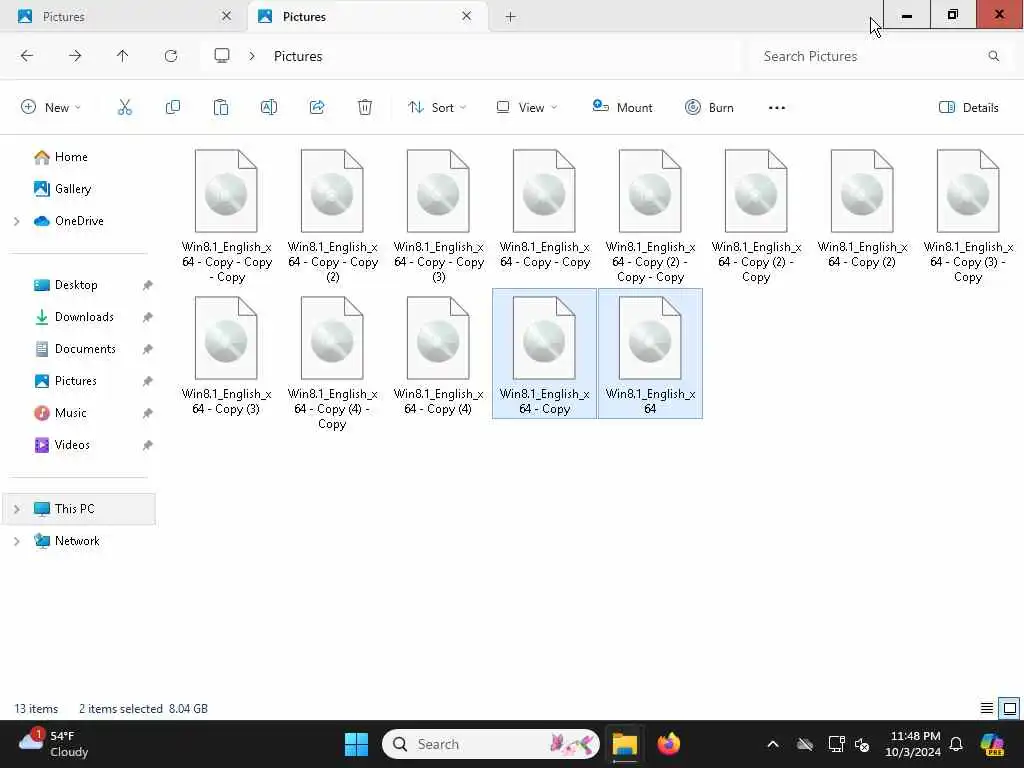The height and width of the screenshot is (768, 1024).
Task: Expand the This PC tree node
Action: pos(17,509)
